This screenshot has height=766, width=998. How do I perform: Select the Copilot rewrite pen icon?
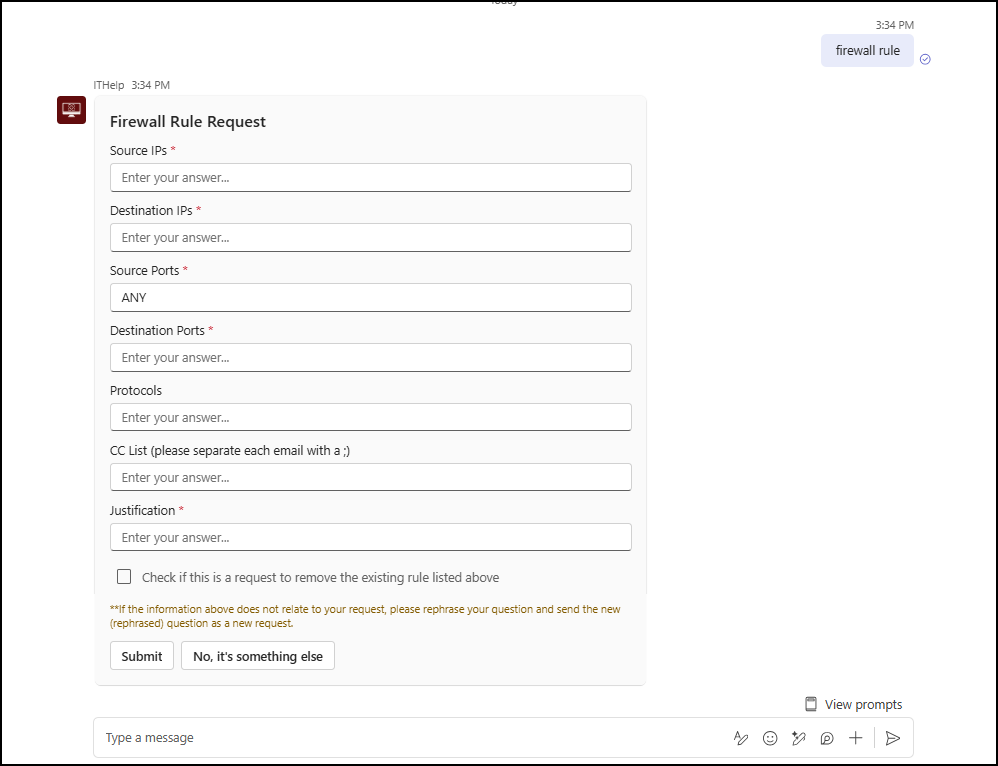[x=798, y=738]
